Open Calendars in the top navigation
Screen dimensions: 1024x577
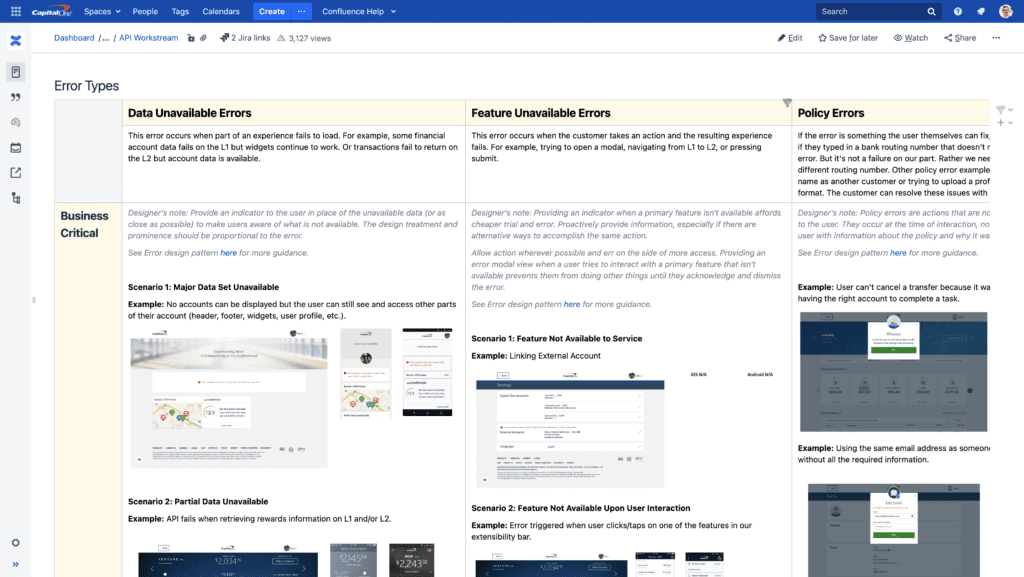[x=221, y=11]
